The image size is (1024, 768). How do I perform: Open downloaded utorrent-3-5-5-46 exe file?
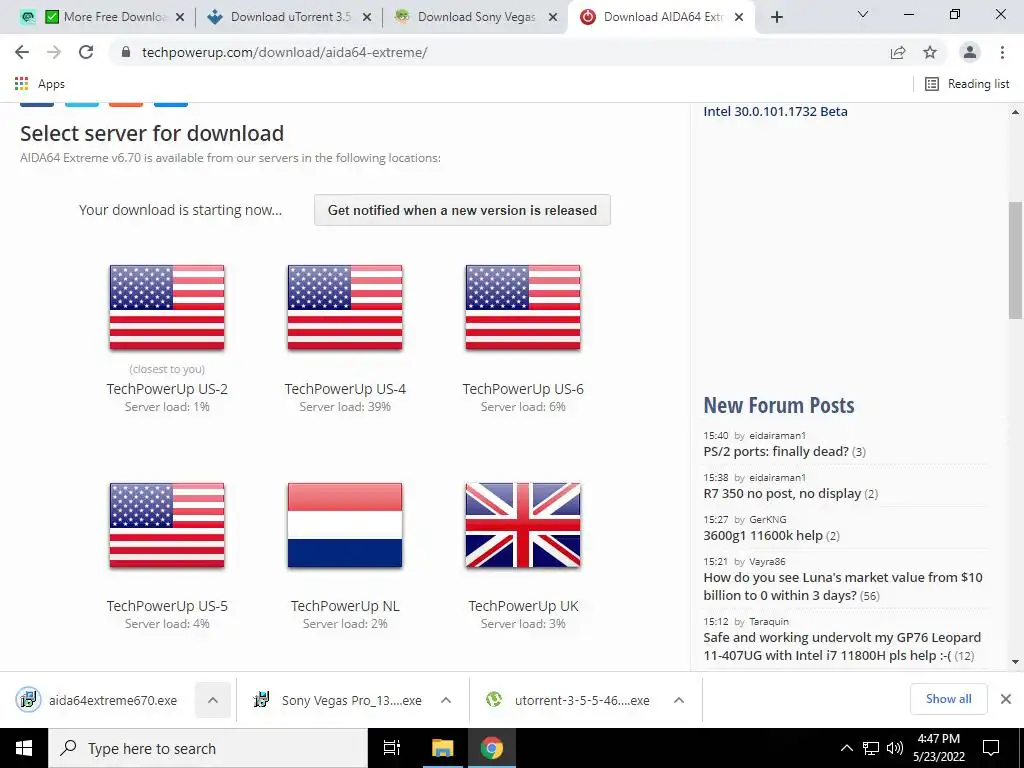point(582,700)
